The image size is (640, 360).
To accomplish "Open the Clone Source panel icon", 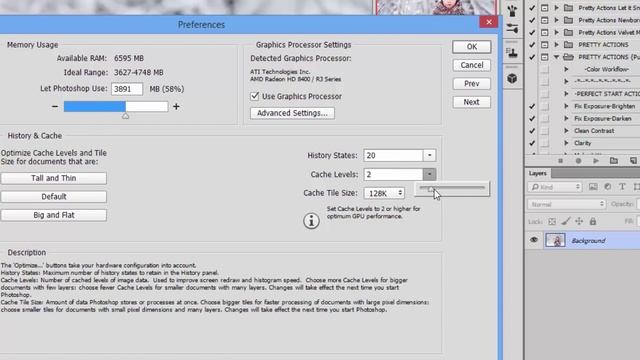I will (x=512, y=53).
